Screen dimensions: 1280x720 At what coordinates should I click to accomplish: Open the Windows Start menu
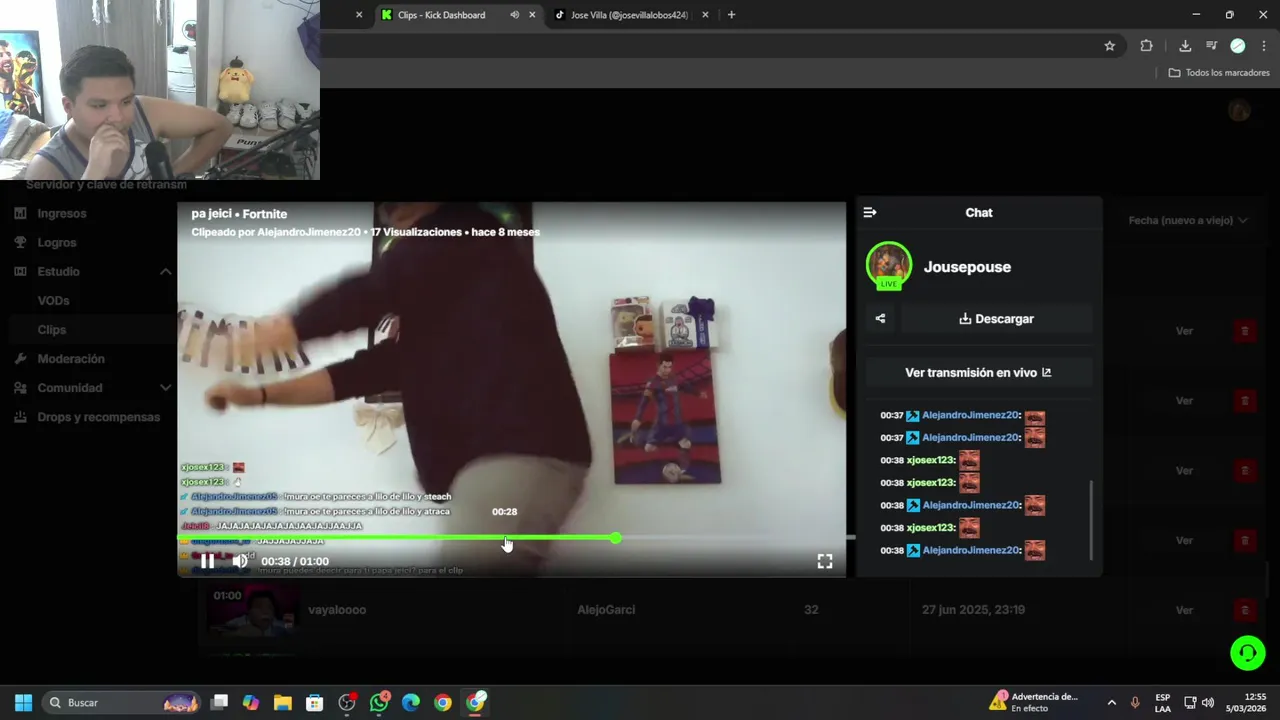point(24,702)
